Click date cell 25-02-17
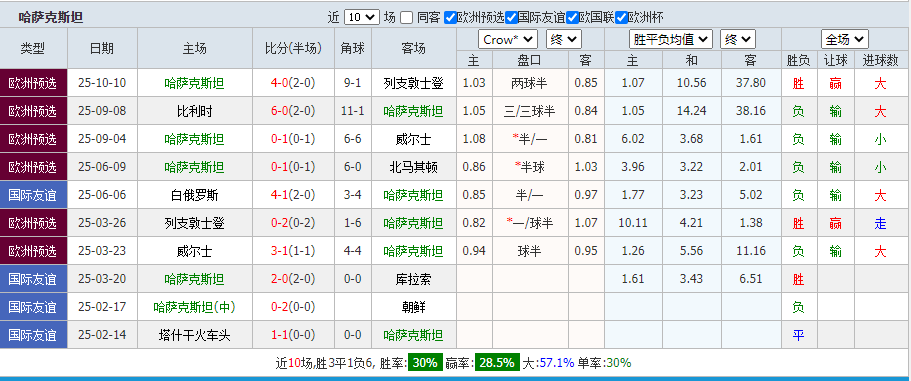Image resolution: width=911 pixels, height=381 pixels. [x=102, y=307]
